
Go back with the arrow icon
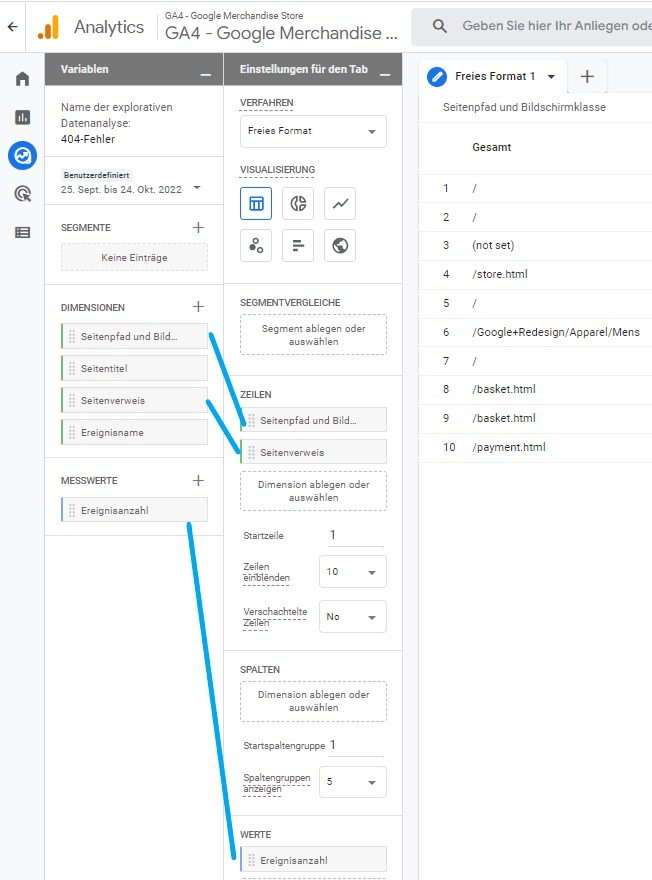tap(12, 26)
